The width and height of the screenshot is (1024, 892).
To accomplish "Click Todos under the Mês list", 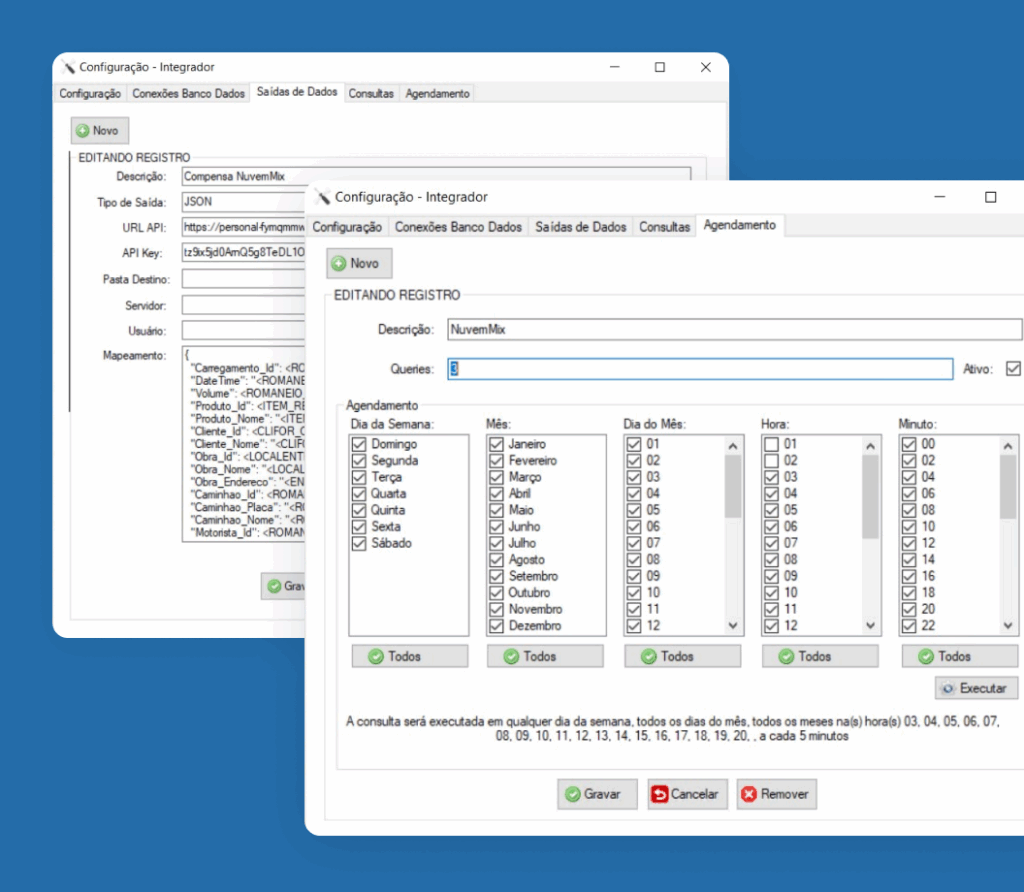I will 545,656.
